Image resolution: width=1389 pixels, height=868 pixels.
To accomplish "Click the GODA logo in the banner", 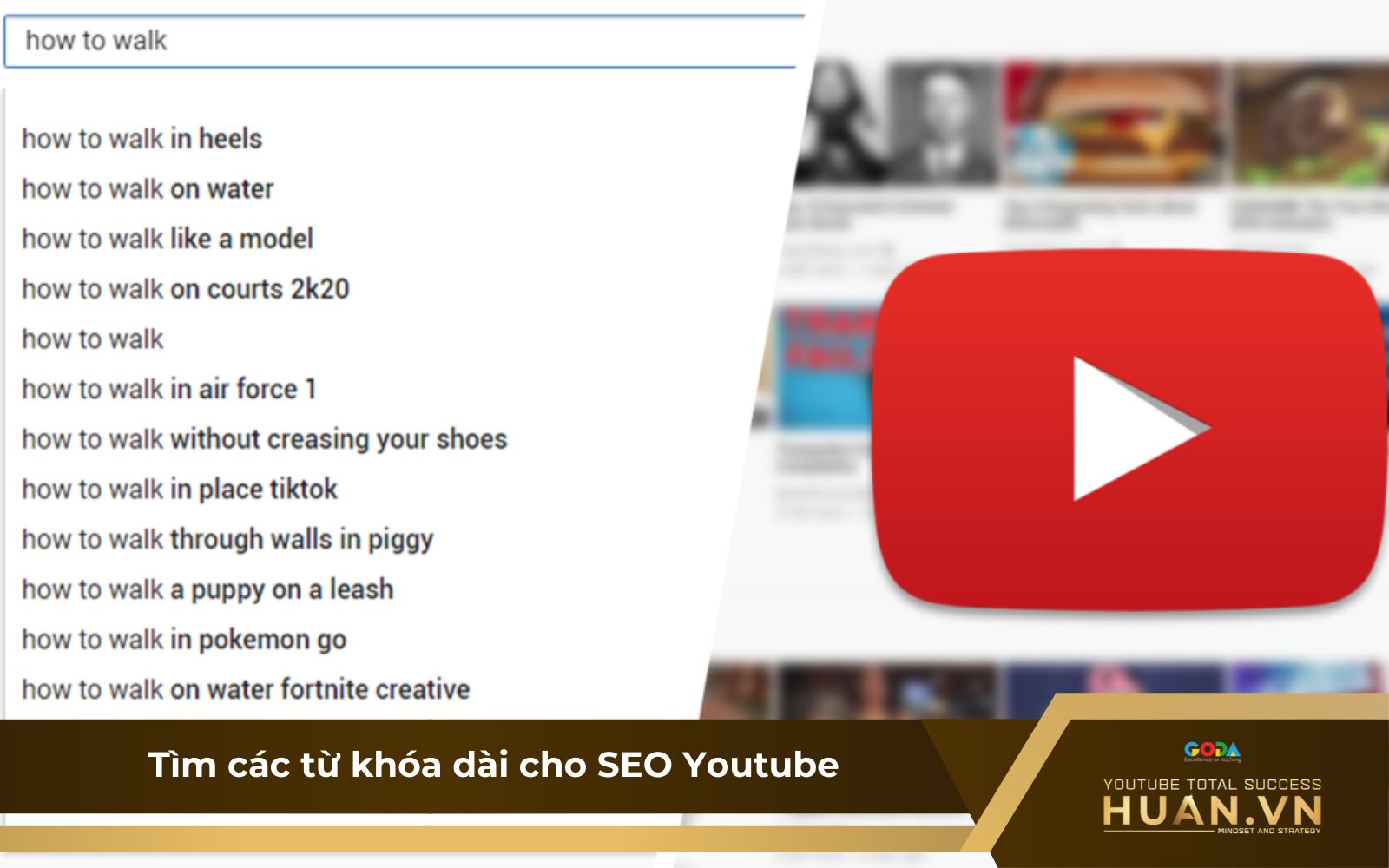I will pos(1213,752).
